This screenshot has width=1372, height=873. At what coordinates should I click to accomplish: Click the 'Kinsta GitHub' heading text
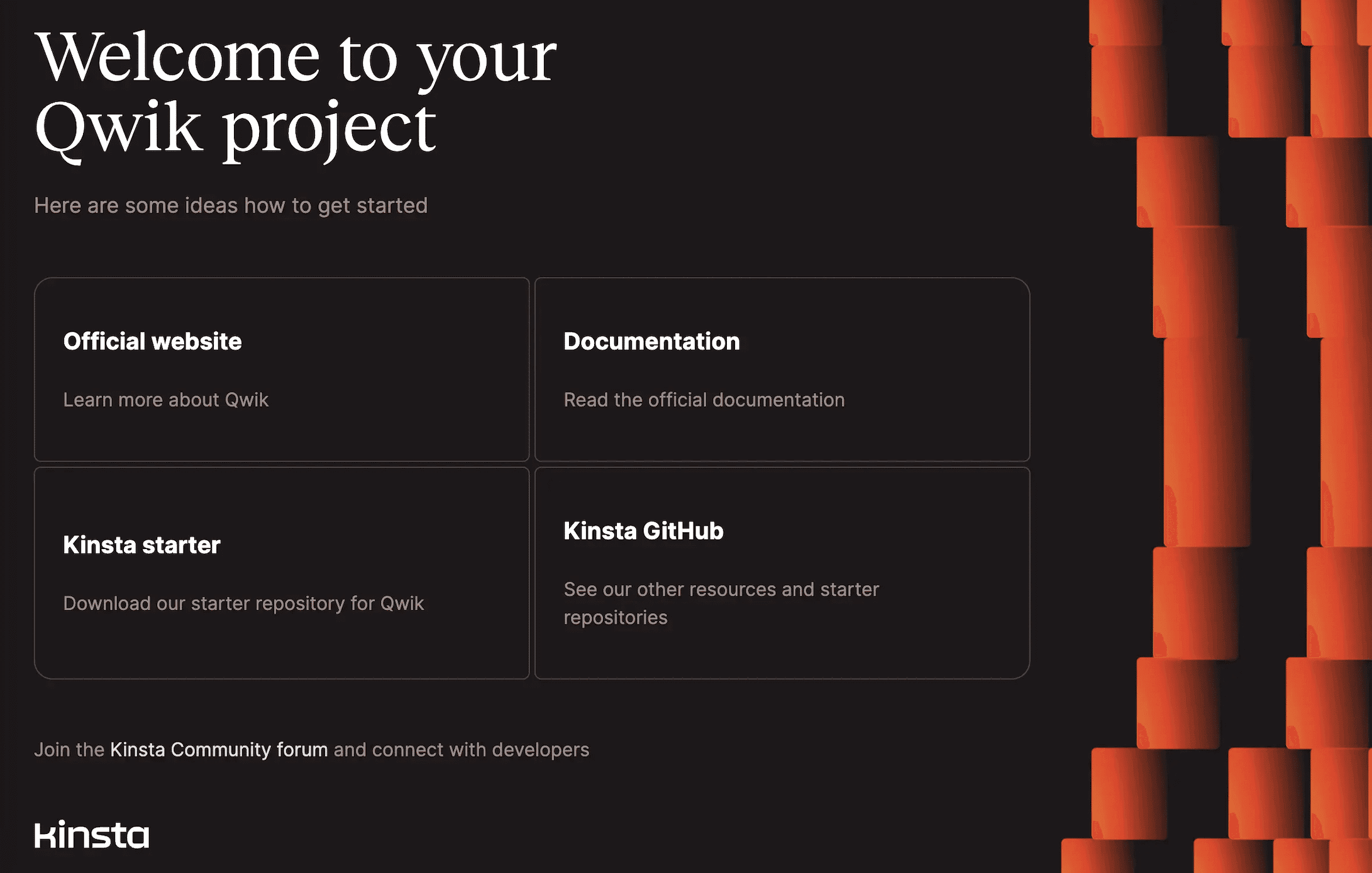click(x=643, y=531)
